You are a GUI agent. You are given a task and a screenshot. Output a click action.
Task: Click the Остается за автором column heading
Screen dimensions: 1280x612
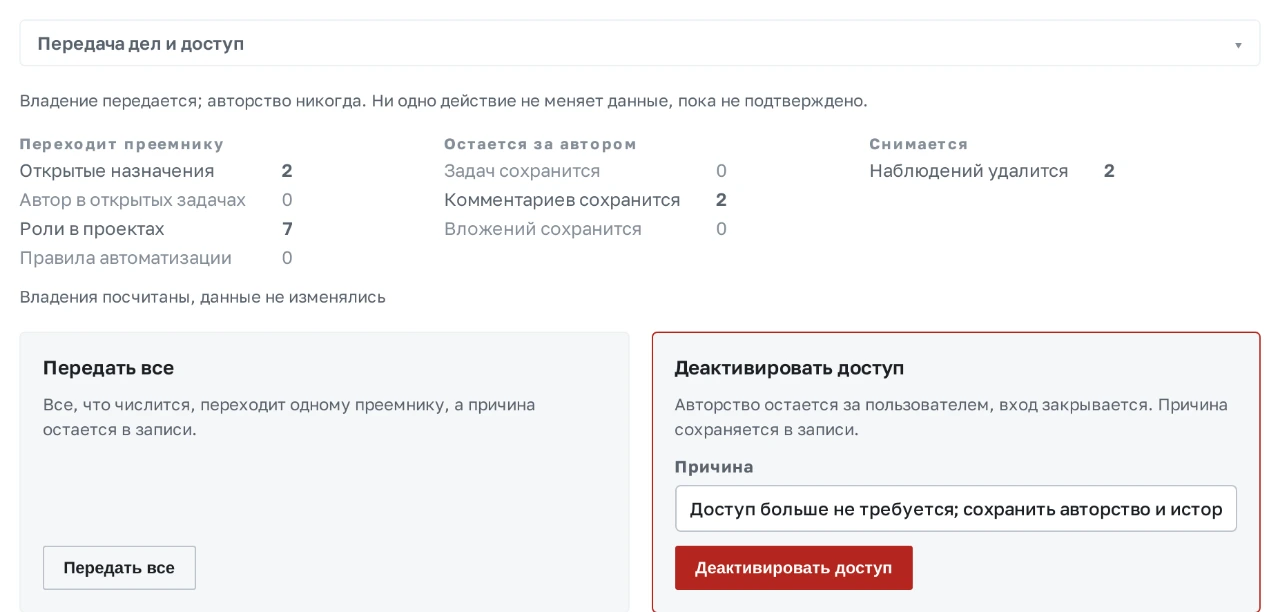tap(540, 144)
